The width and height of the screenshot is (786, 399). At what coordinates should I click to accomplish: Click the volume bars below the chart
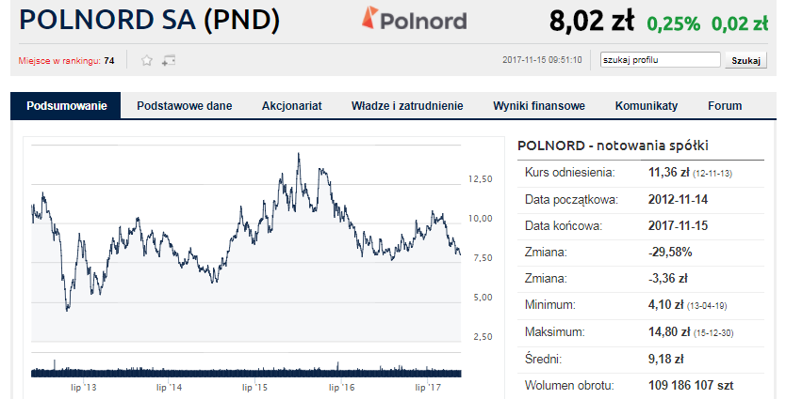click(x=246, y=372)
